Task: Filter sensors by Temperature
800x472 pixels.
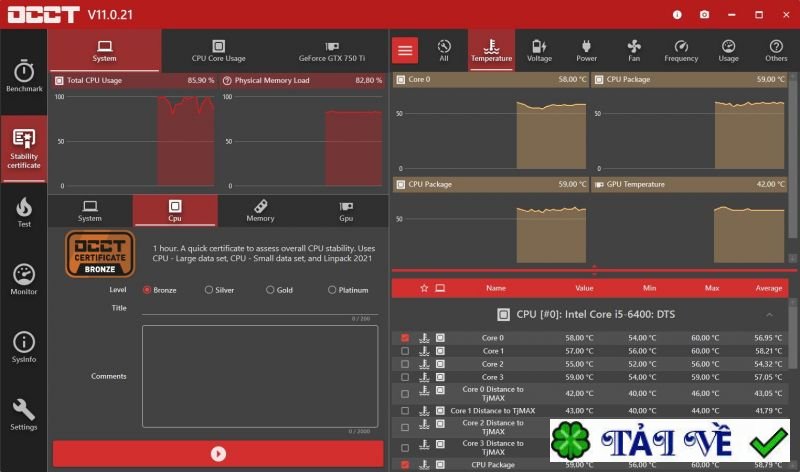Action: click(491, 51)
